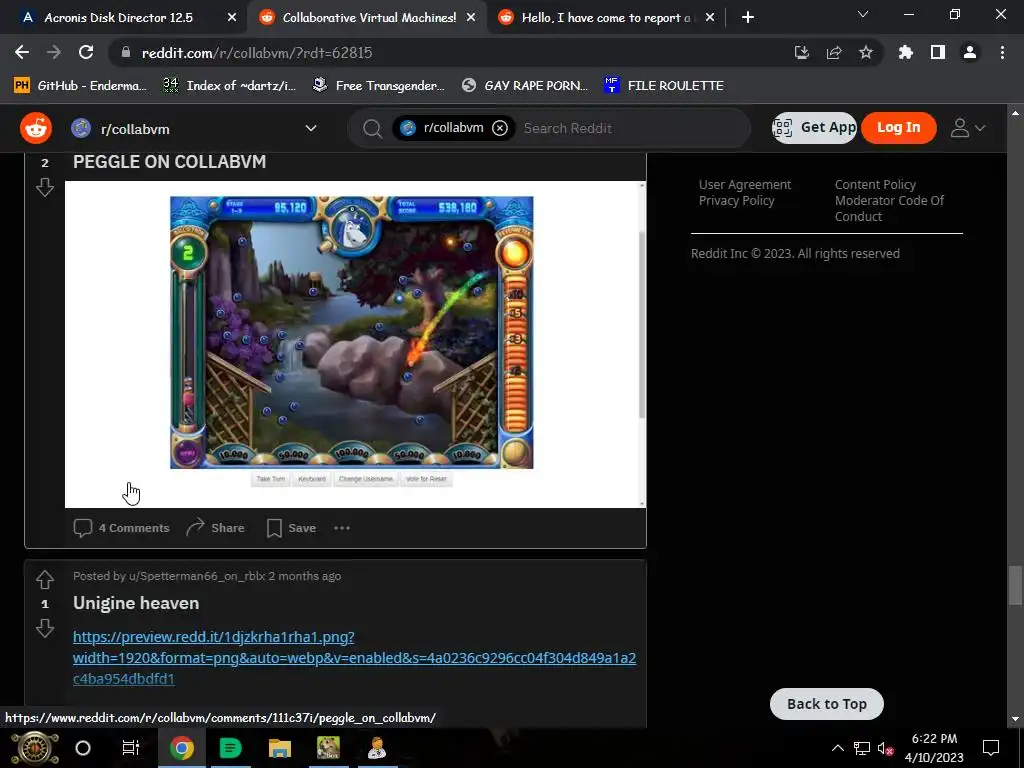The image size is (1024, 768).
Task: Open the network tray icon
Action: coord(862,748)
